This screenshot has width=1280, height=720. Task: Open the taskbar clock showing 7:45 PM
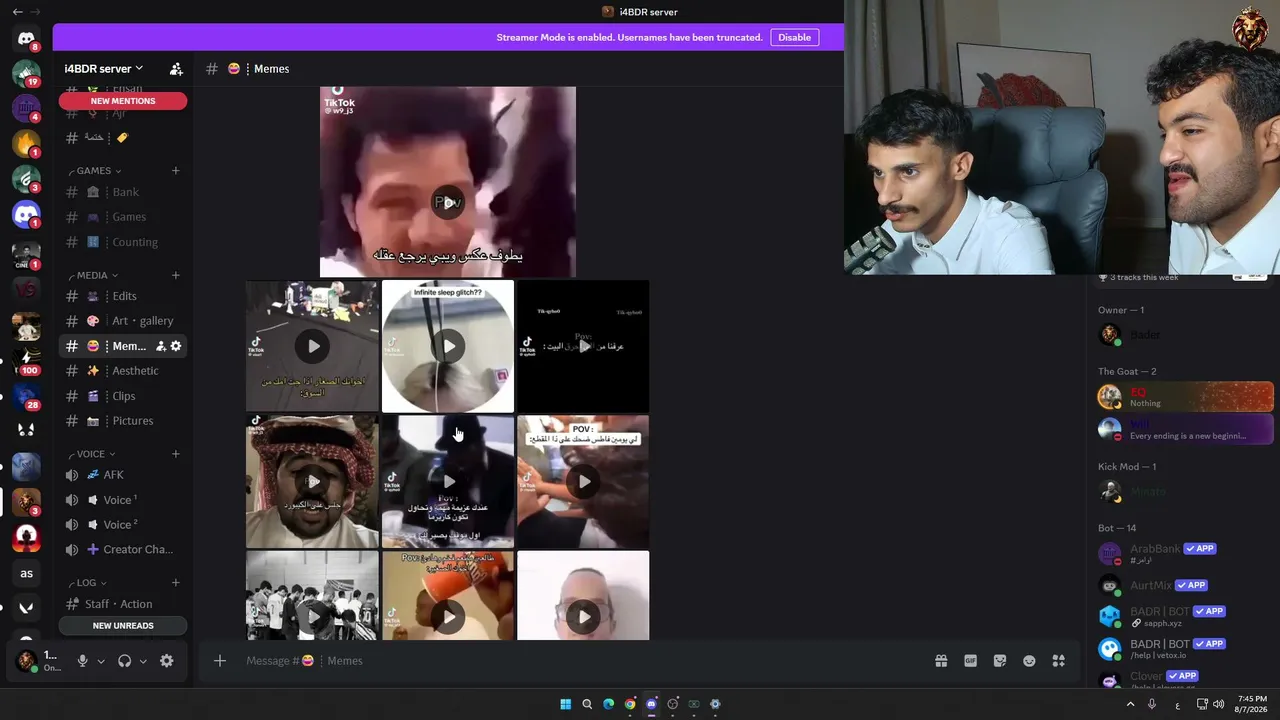point(1252,704)
